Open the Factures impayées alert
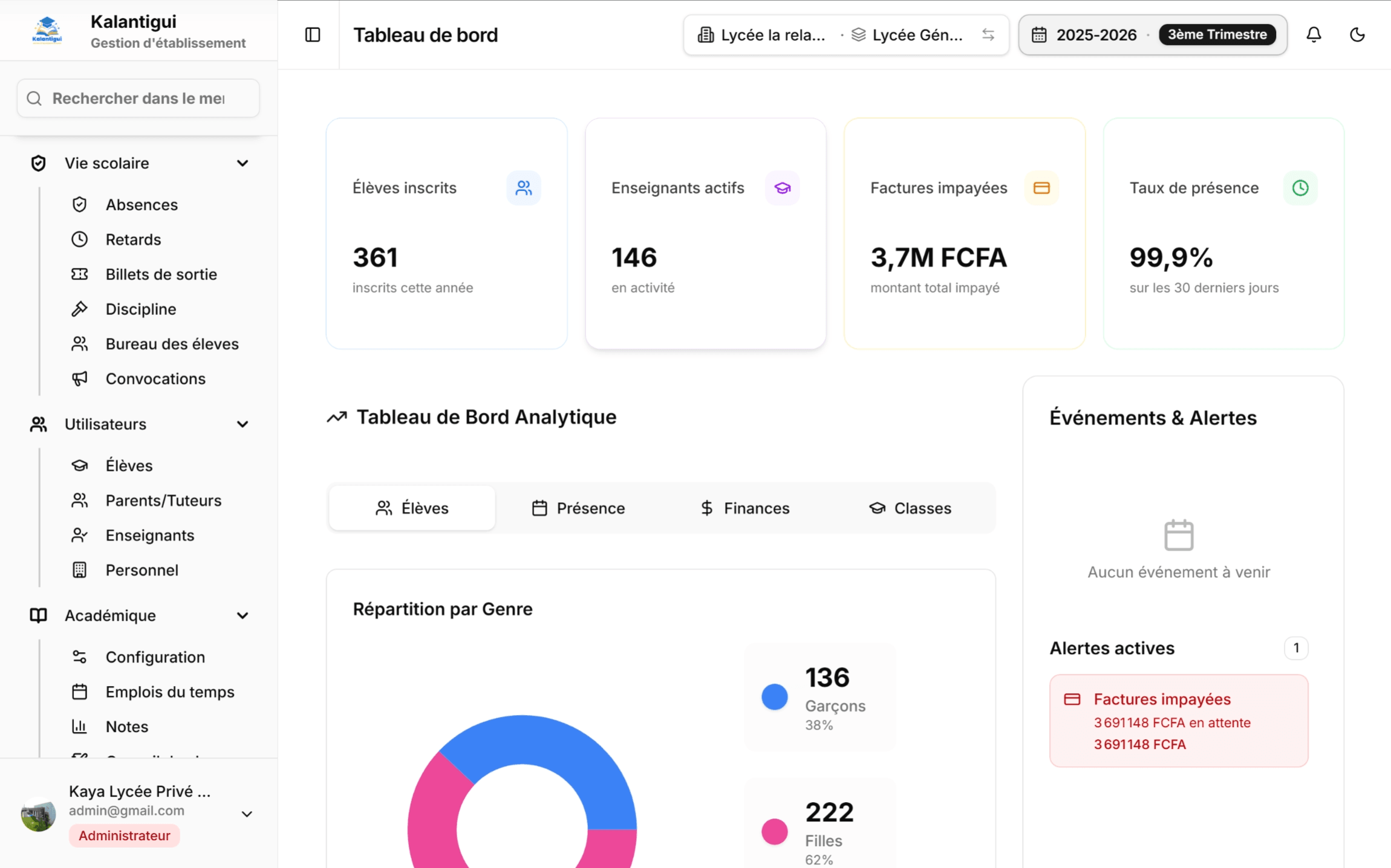 coord(1179,721)
